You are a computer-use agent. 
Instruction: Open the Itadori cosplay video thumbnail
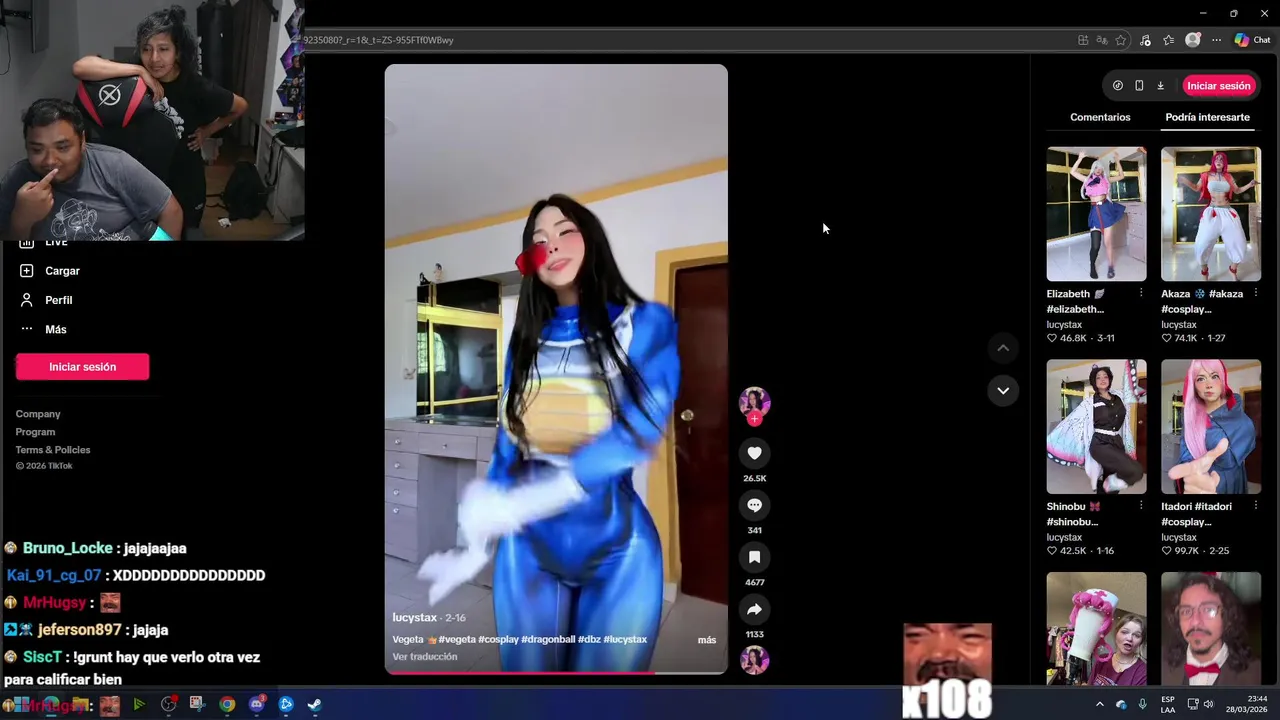click(x=1210, y=426)
